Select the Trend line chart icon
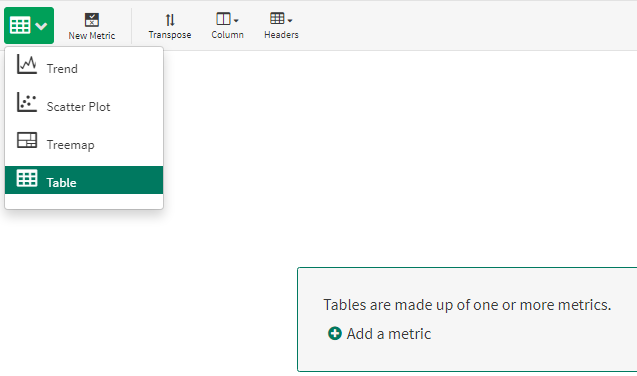This screenshot has width=637, height=376. (x=27, y=64)
